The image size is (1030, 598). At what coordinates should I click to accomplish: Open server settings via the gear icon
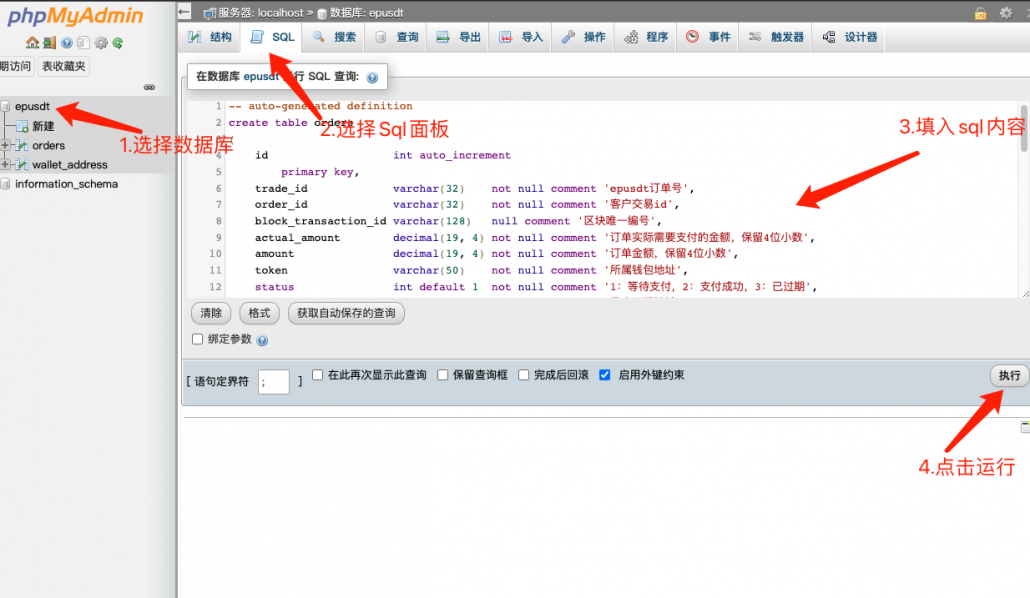(x=100, y=42)
